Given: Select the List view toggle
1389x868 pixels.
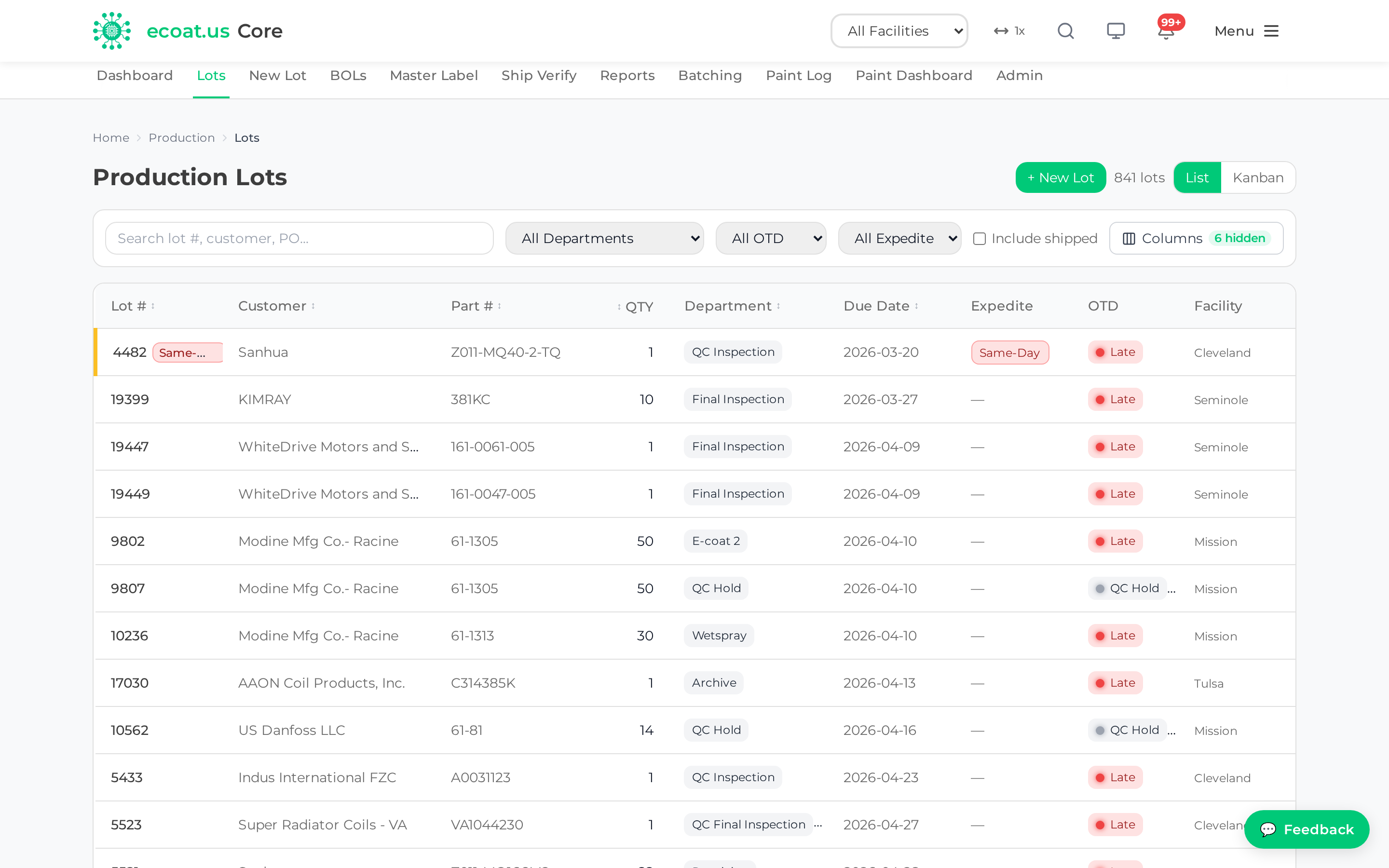Looking at the screenshot, I should tap(1197, 177).
